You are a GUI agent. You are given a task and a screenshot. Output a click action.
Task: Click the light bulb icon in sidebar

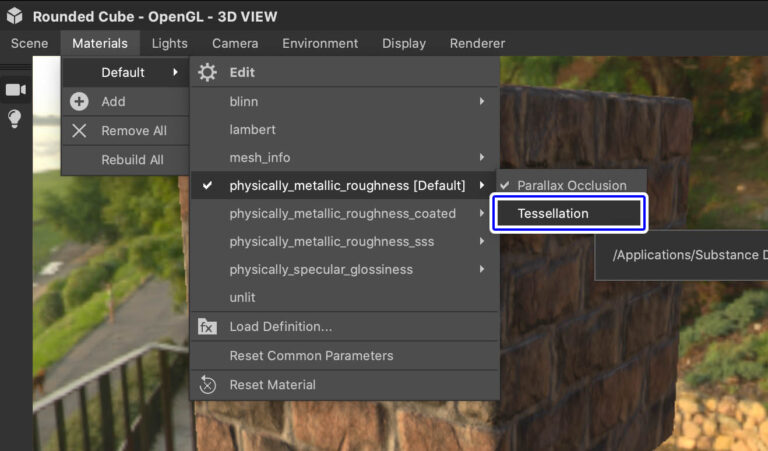15,119
